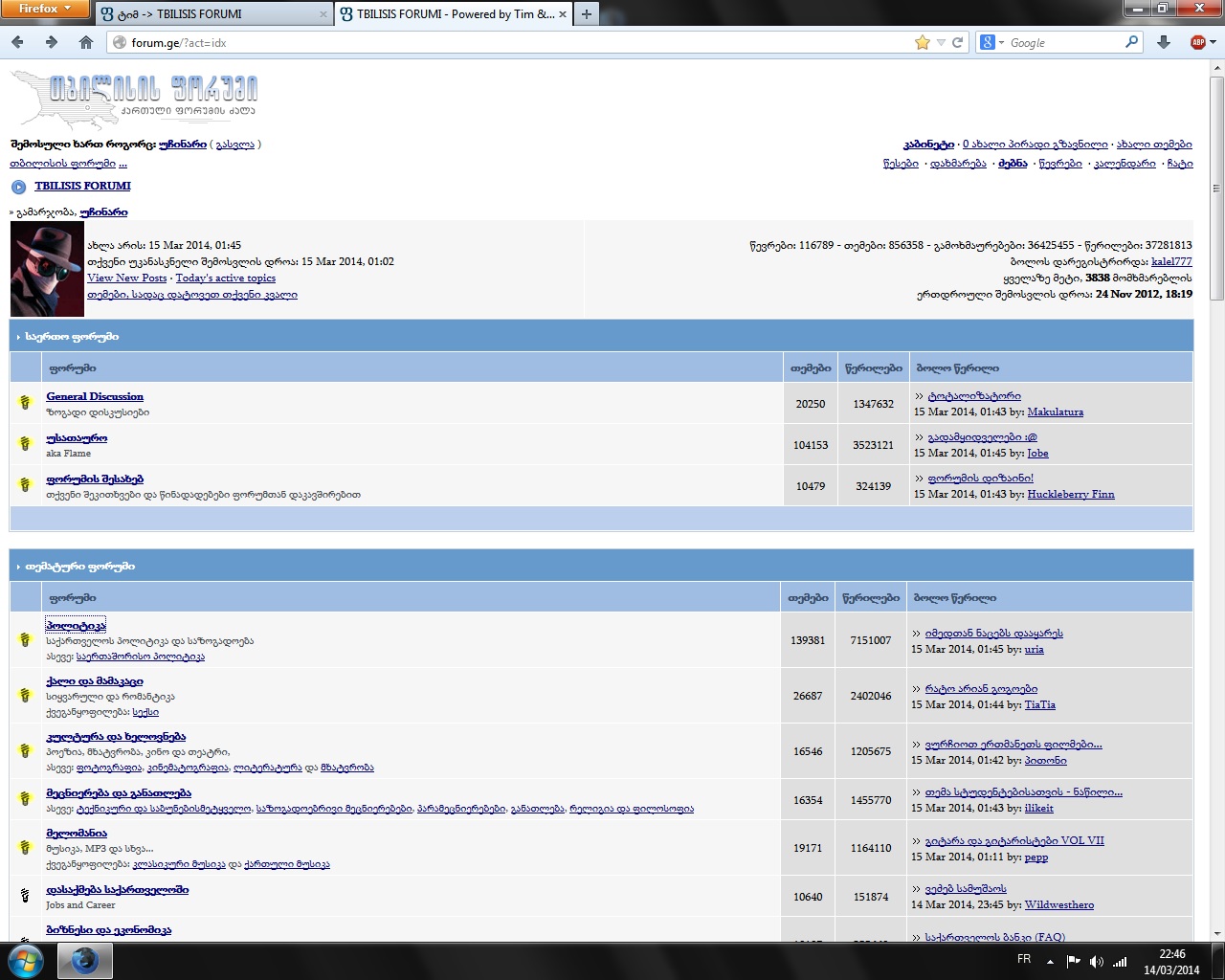Viewport: 1225px width, 980px height.
Task: Go back using Firefox's back arrow
Action: point(18,42)
